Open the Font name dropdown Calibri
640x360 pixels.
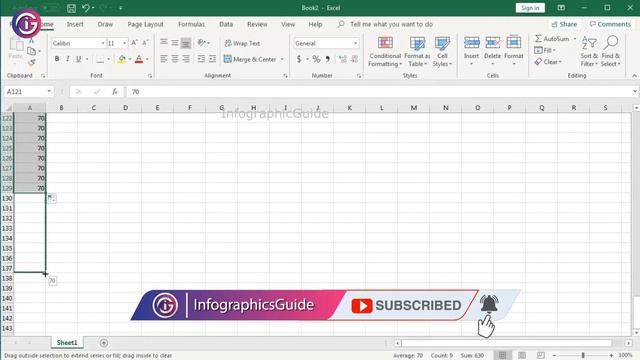click(x=103, y=43)
